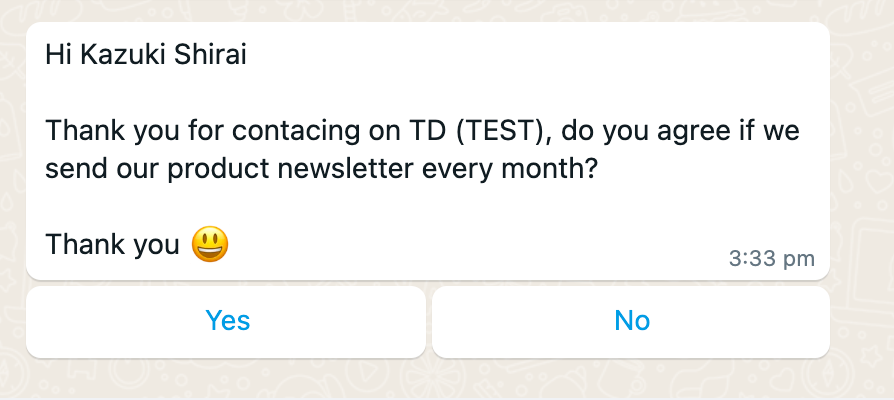
Task: Click the "Hi Kazuki Shirai" greeting line
Action: tap(145, 54)
